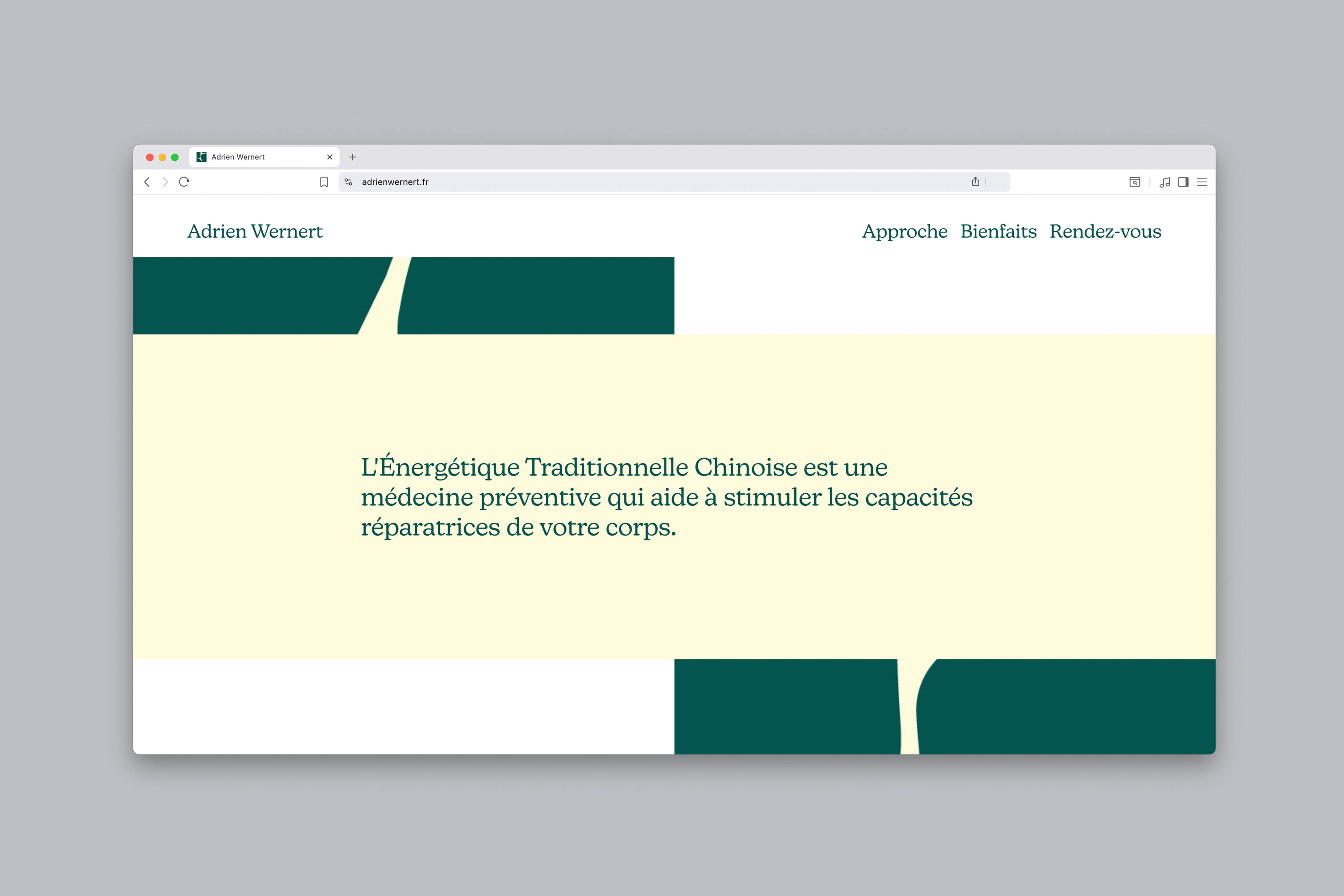Toggle the browser sidebar panel
The width and height of the screenshot is (1344, 896).
pyautogui.click(x=1184, y=182)
